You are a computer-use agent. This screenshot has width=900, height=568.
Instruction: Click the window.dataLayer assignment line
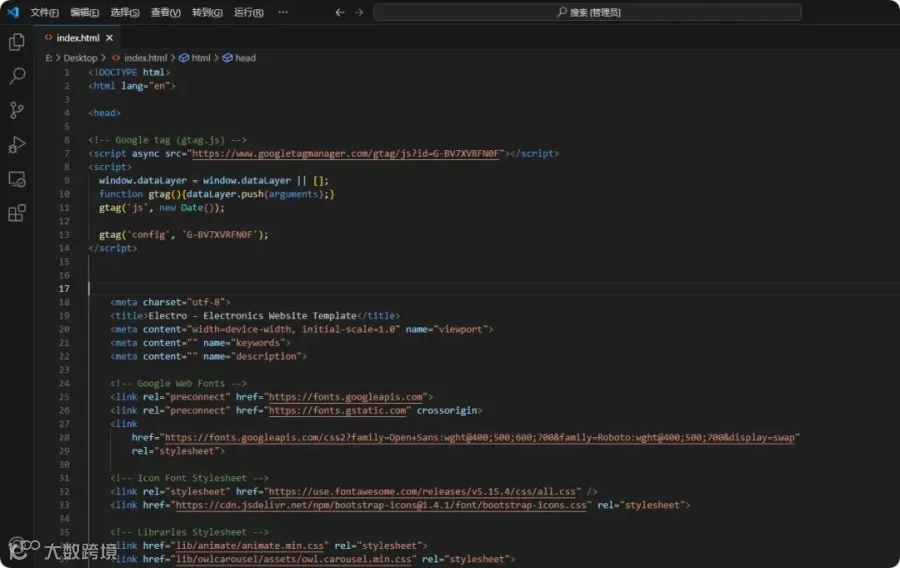pyautogui.click(x=214, y=181)
